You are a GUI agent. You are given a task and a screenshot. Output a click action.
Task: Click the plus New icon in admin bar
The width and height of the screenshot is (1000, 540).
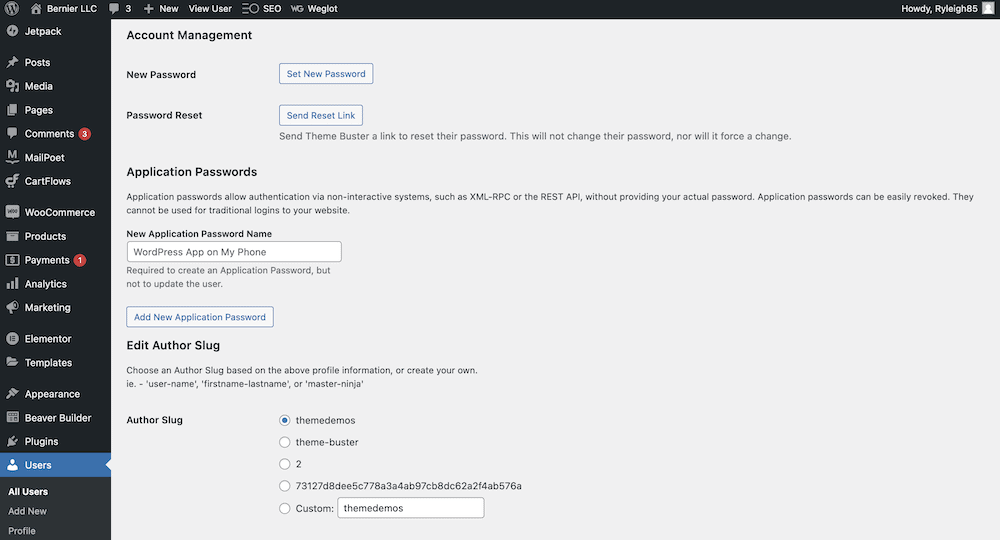point(149,8)
